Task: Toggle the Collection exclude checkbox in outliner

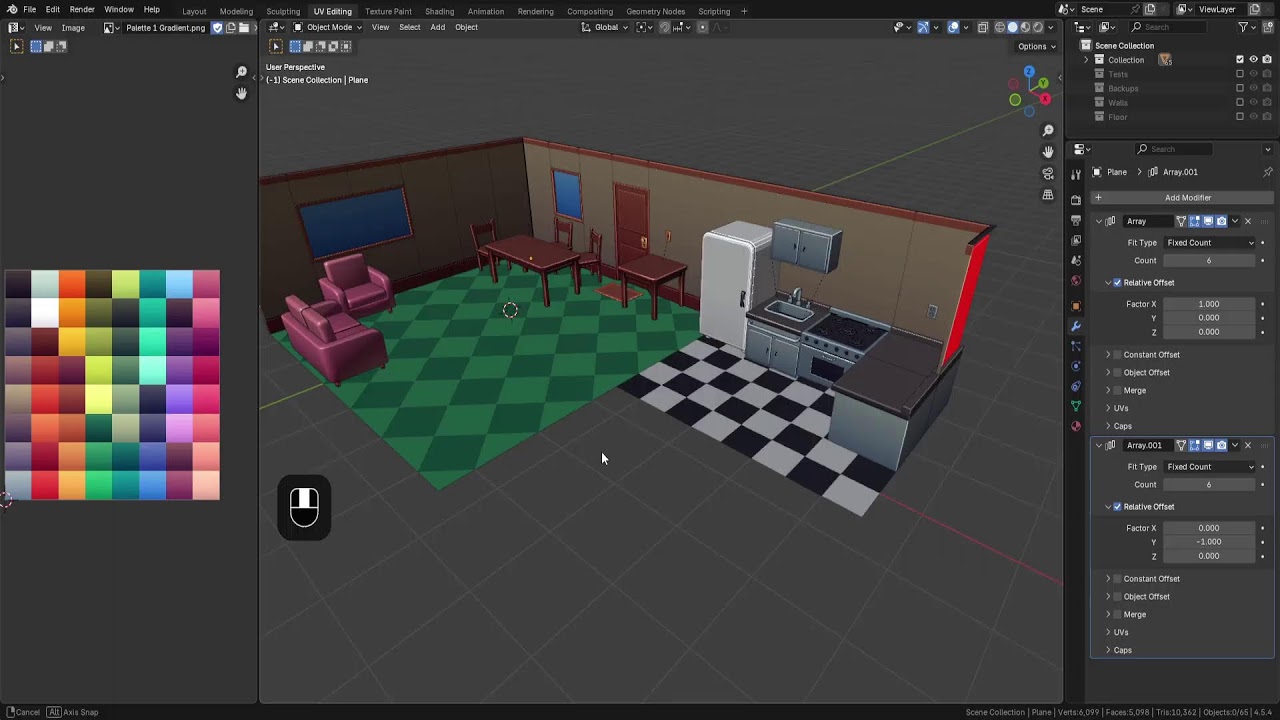Action: (1240, 60)
